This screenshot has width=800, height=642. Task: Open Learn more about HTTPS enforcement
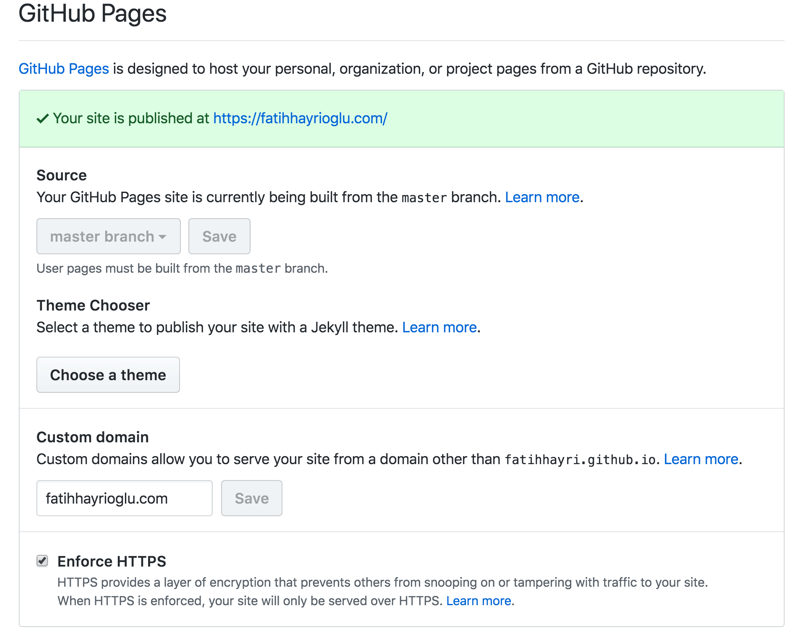click(479, 601)
